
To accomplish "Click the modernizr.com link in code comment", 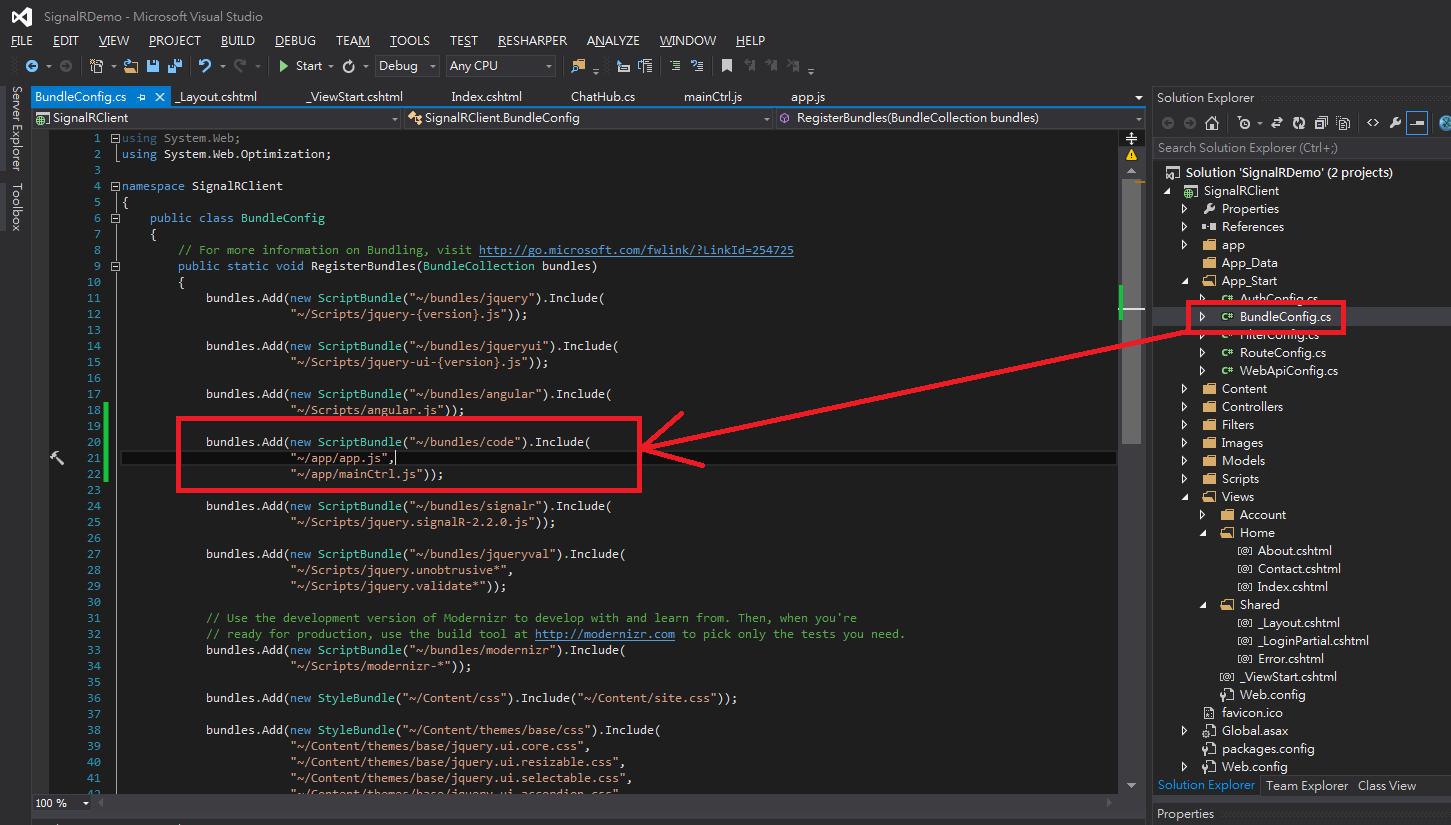I will coord(604,634).
